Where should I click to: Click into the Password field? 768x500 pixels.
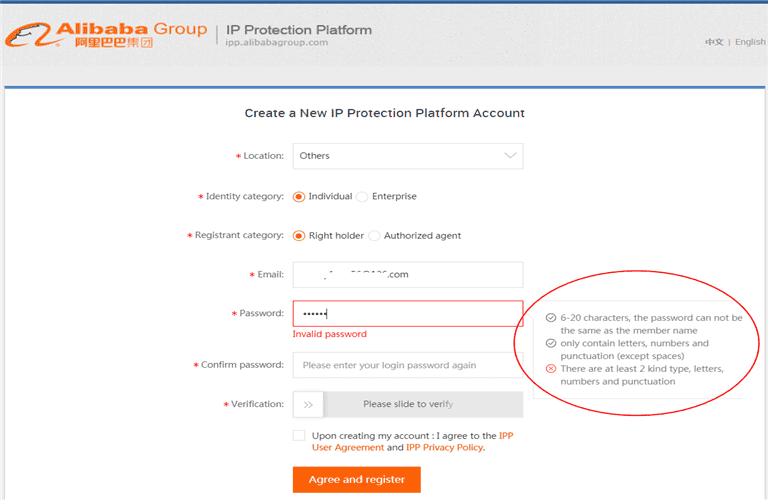click(x=407, y=313)
